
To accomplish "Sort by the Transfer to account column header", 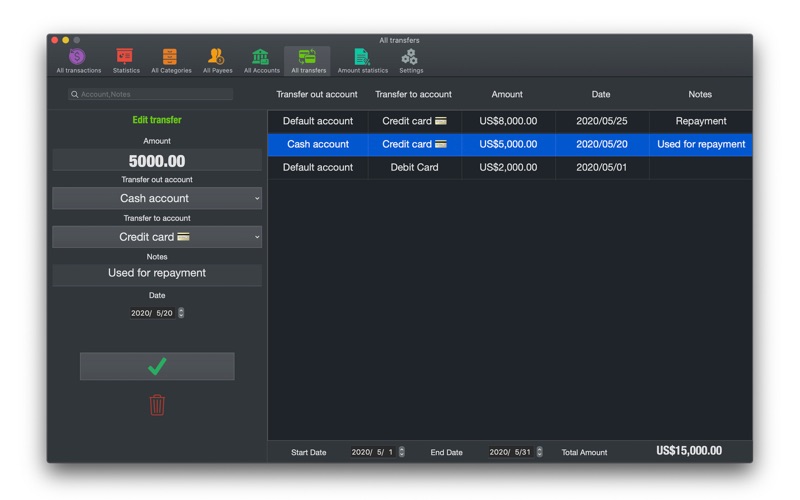I will pos(413,94).
